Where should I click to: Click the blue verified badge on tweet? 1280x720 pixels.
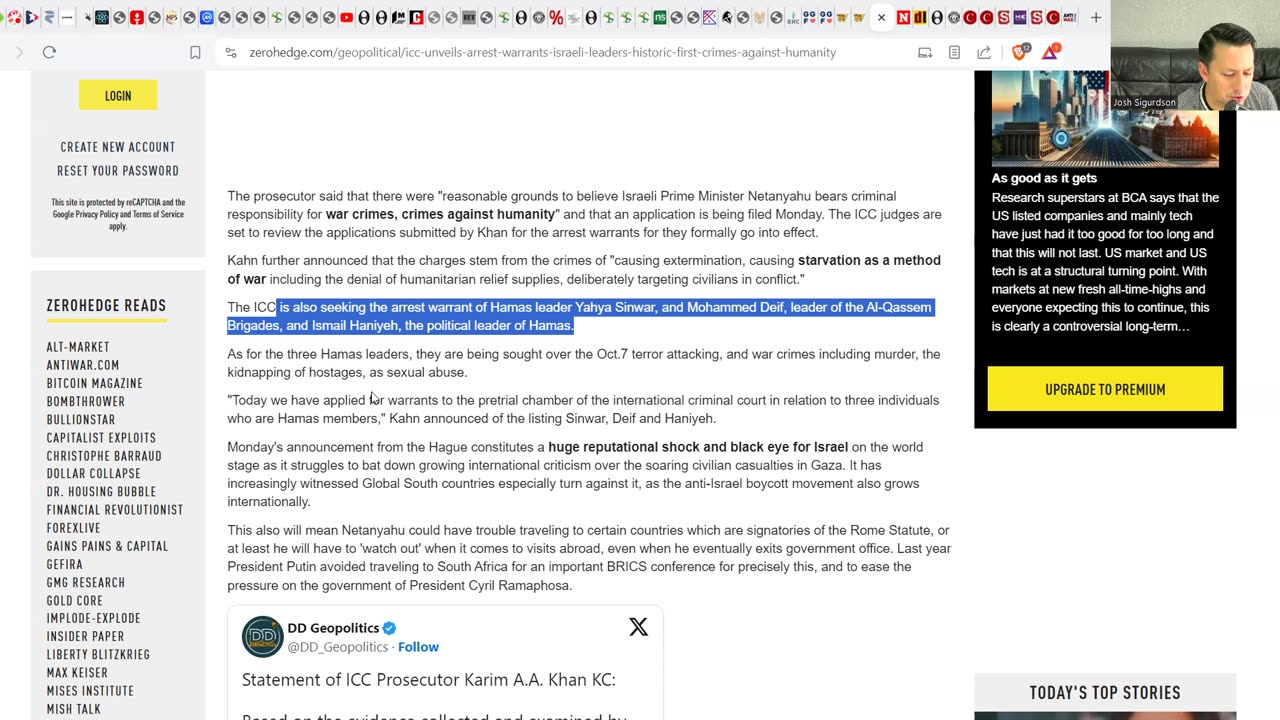point(389,628)
